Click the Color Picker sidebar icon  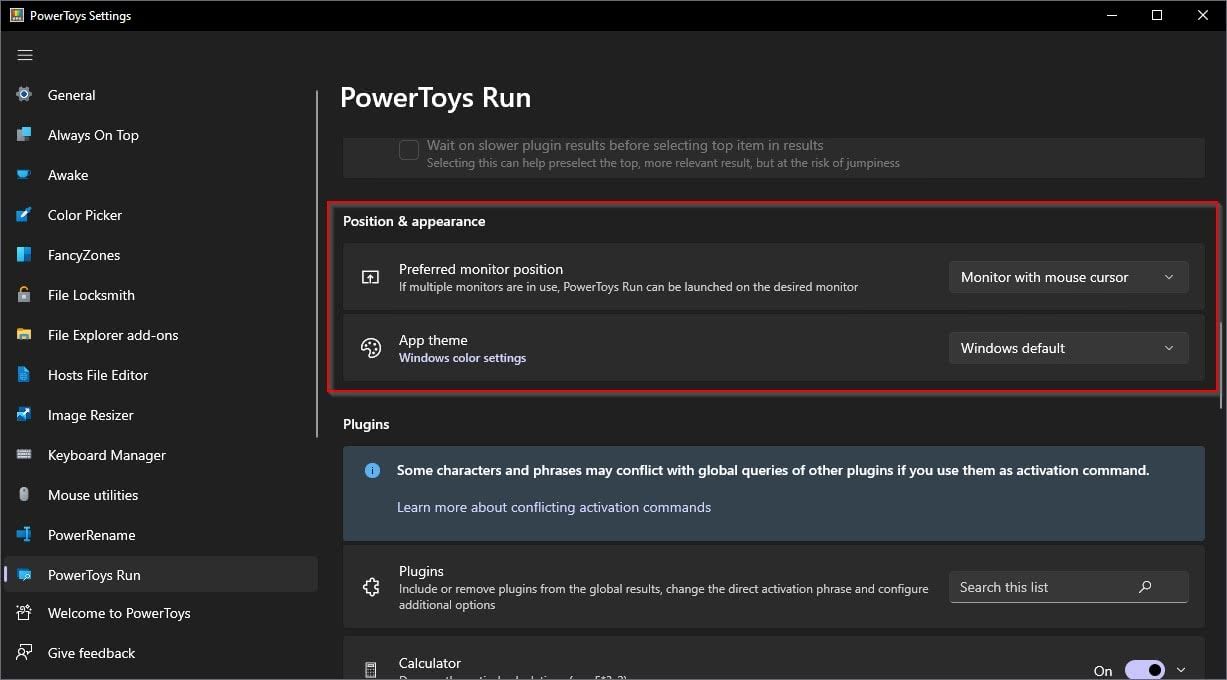pyautogui.click(x=24, y=215)
